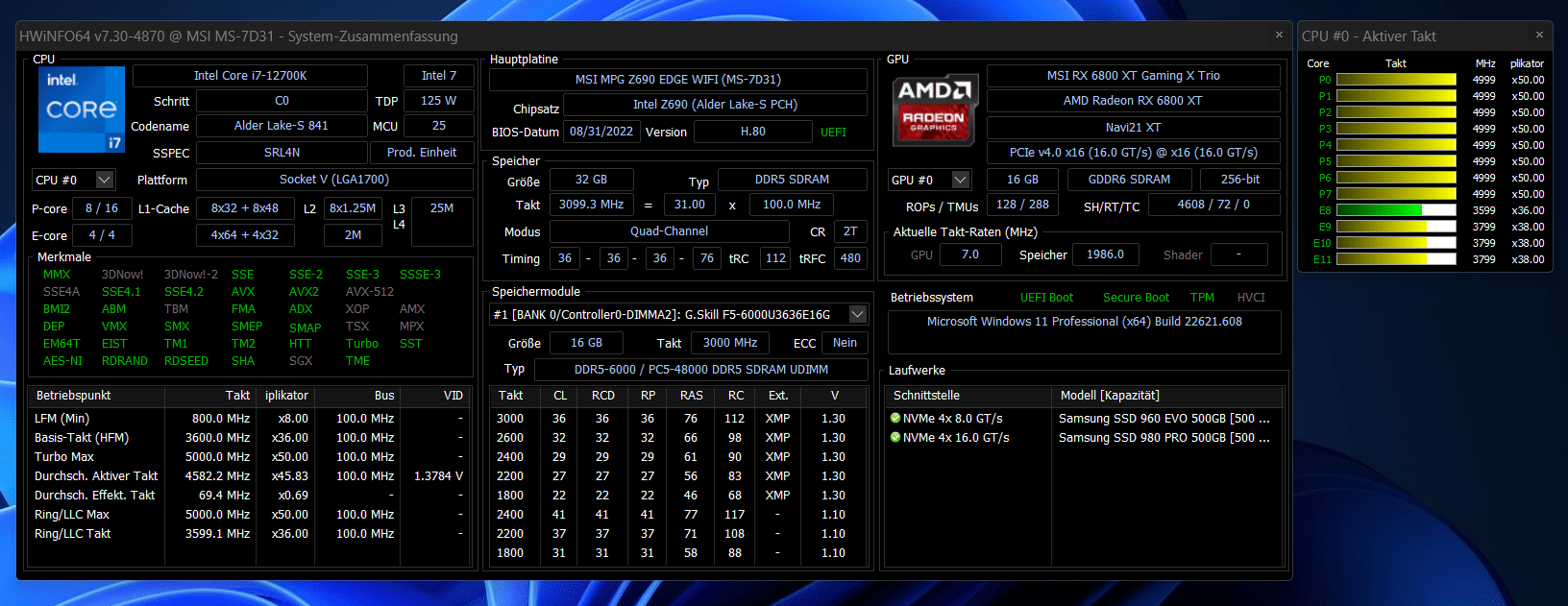The width and height of the screenshot is (1568, 606).
Task: Click the Intel Core i7 logo
Action: [x=82, y=109]
